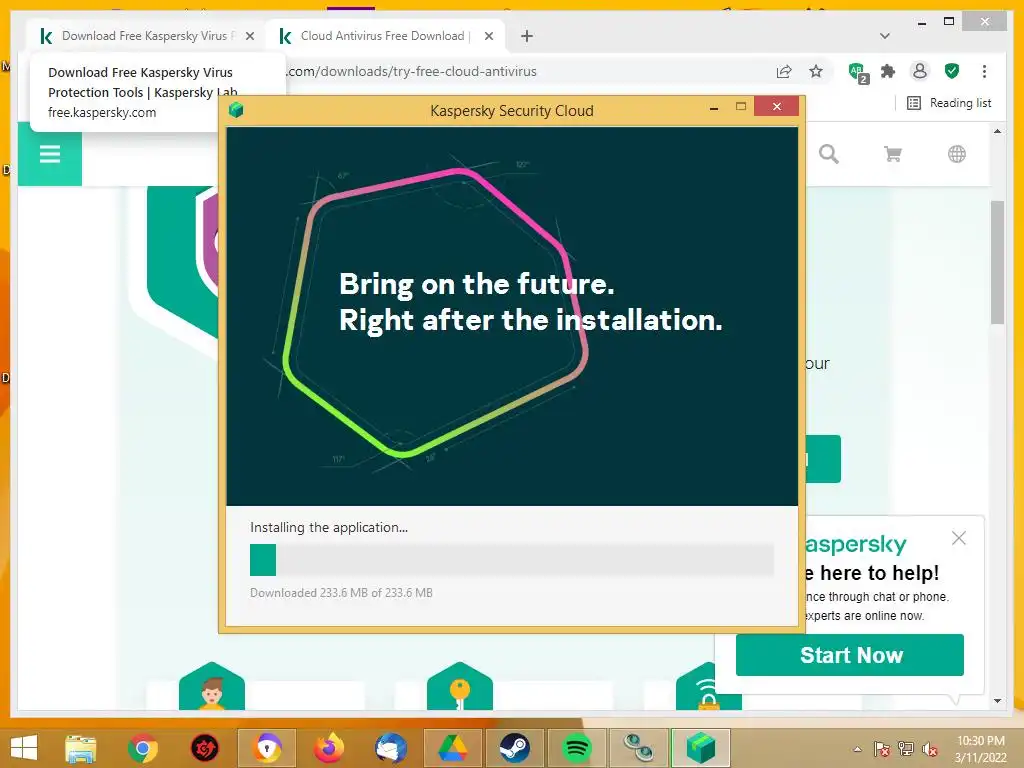Click the website search magnifier icon
1024x768 pixels.
[x=829, y=154]
